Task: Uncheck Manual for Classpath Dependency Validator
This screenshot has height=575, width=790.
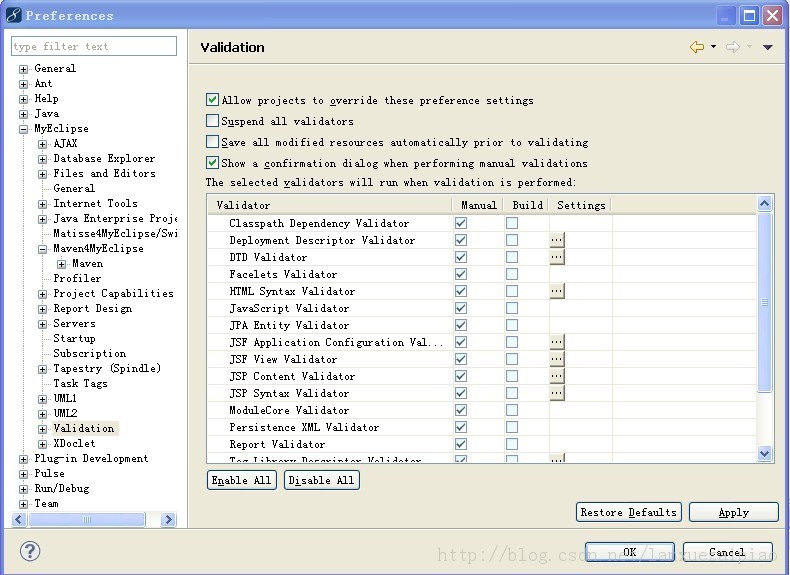Action: [460, 223]
